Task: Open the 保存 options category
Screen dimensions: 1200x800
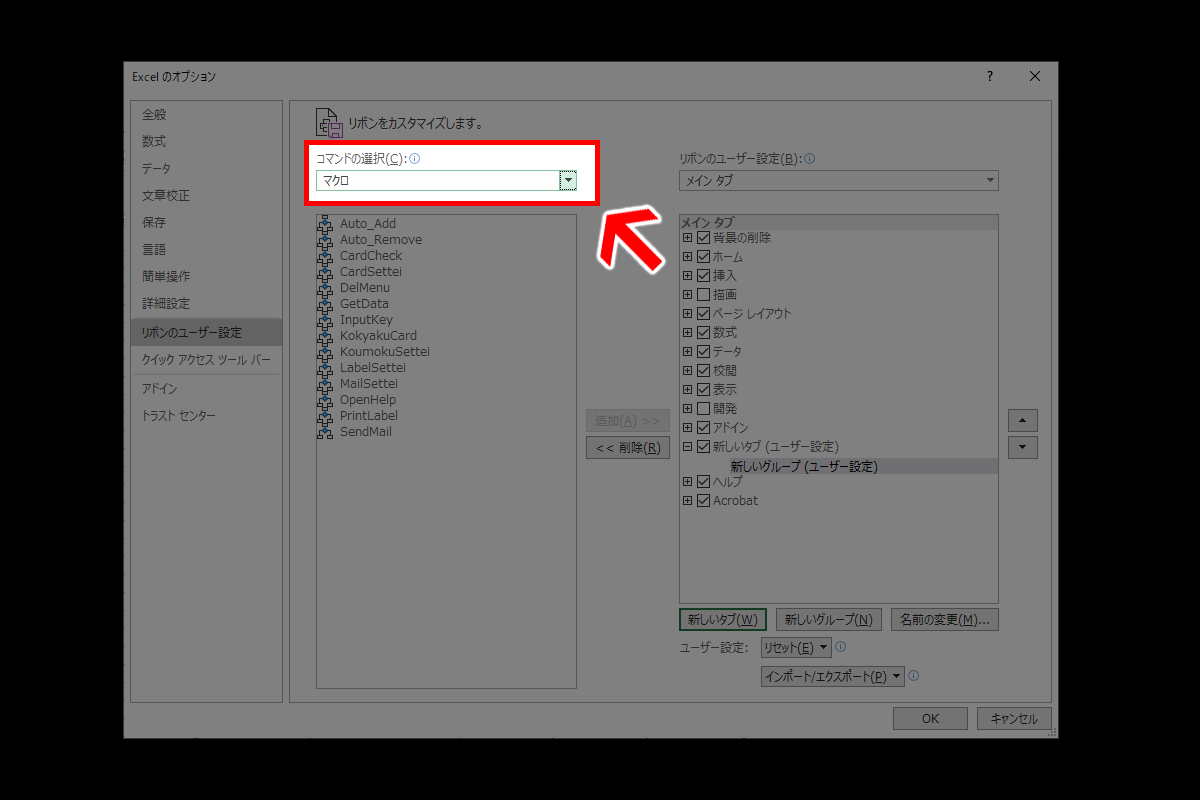Action: click(206, 223)
